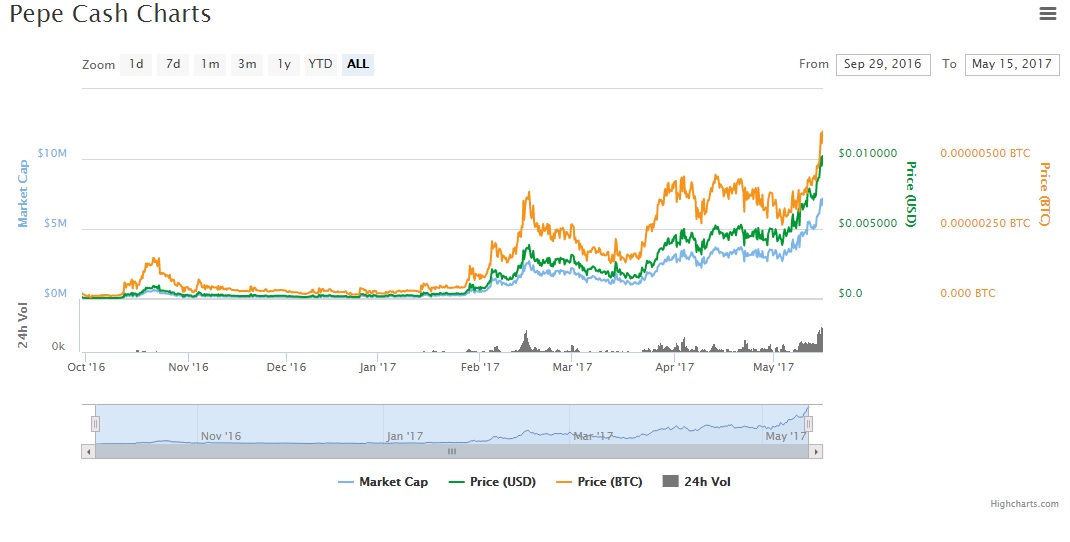Set zoom range to 1m
Image resolution: width=1070 pixels, height=542 pixels.
click(210, 64)
